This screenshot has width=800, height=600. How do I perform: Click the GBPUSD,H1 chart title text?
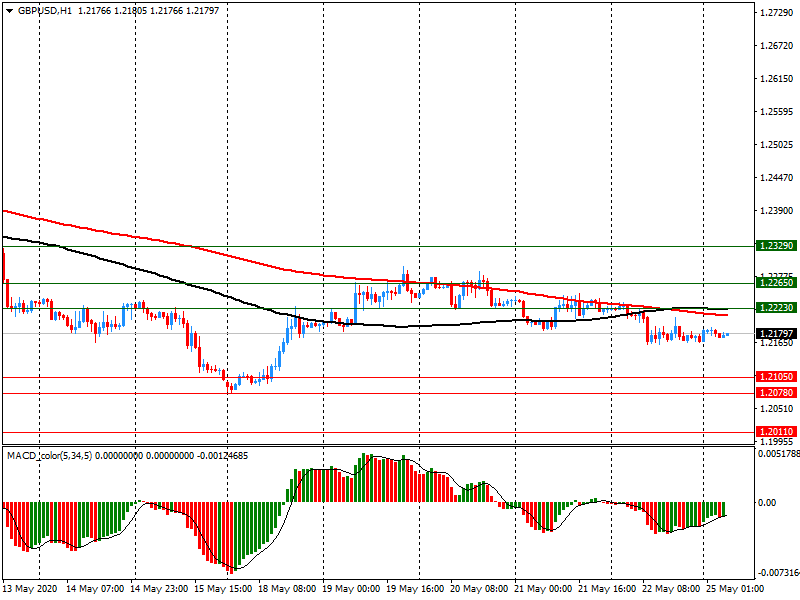pyautogui.click(x=45, y=10)
